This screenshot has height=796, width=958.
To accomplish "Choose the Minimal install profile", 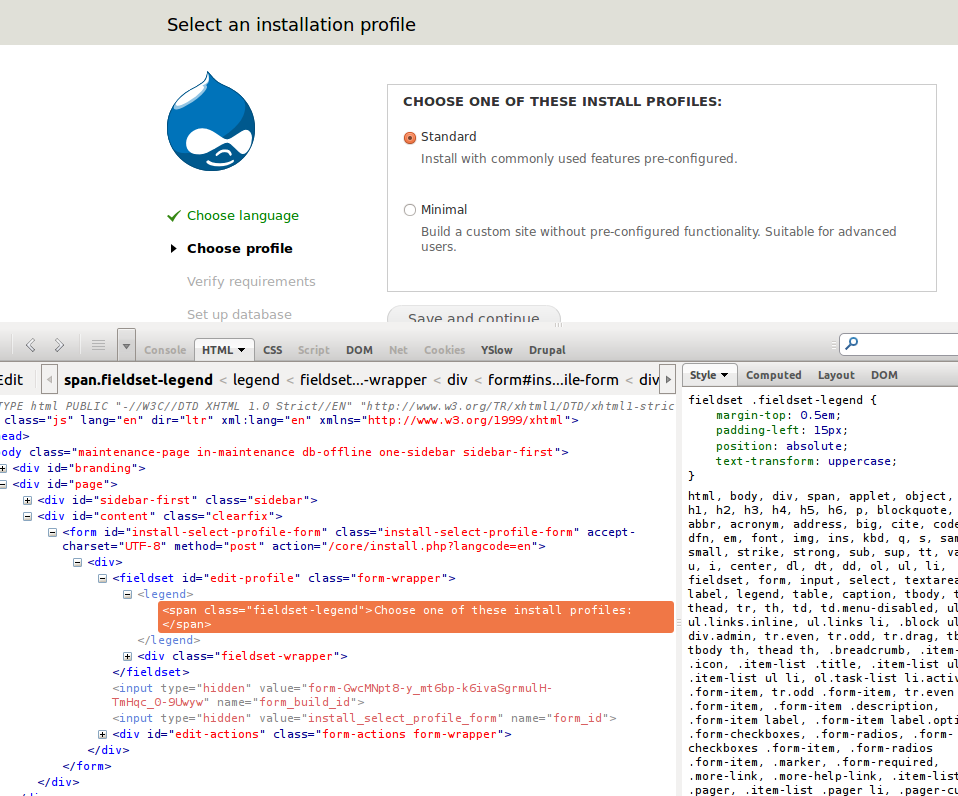I will tap(410, 209).
